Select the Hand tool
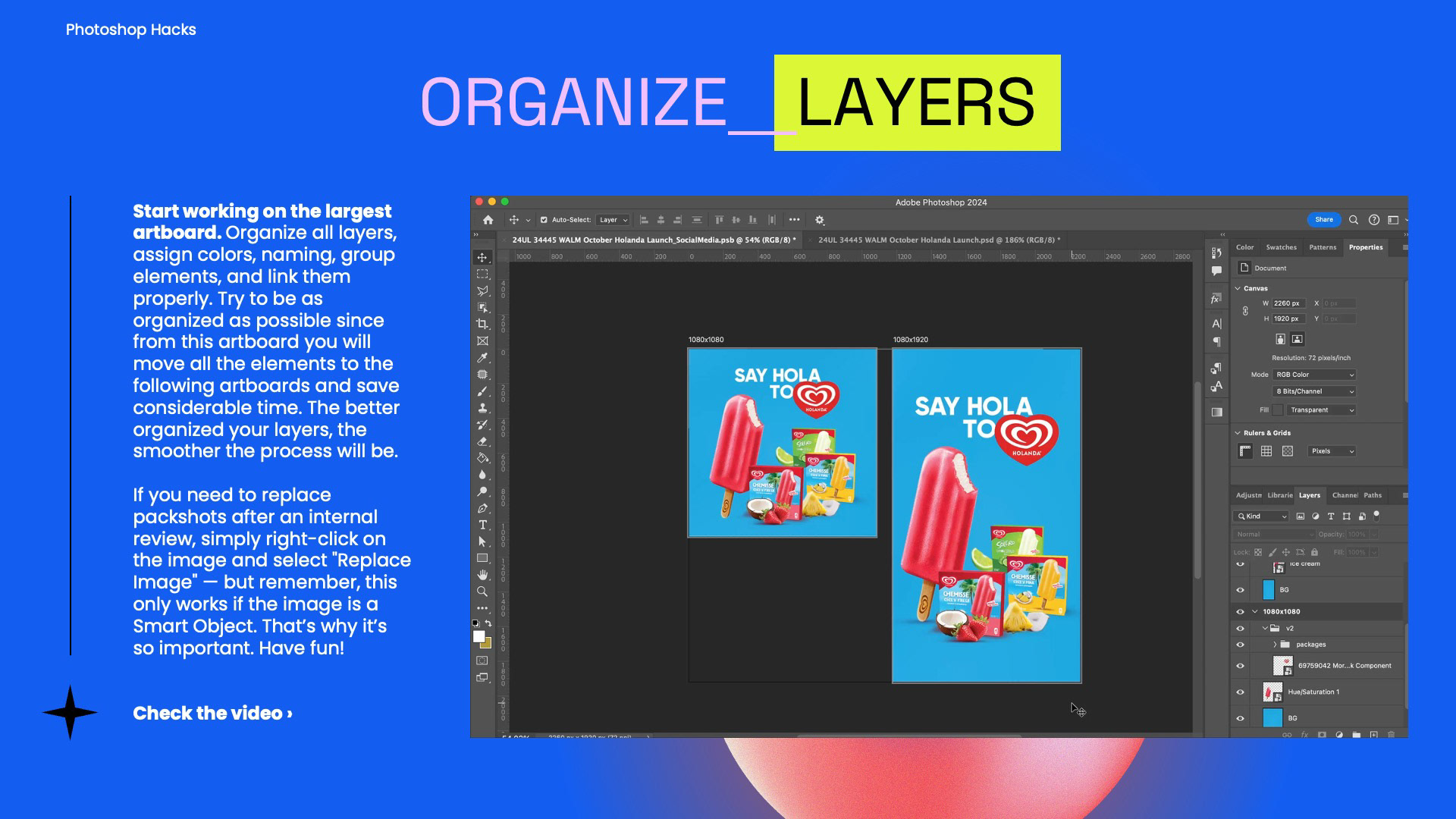The width and height of the screenshot is (1456, 819). click(482, 575)
